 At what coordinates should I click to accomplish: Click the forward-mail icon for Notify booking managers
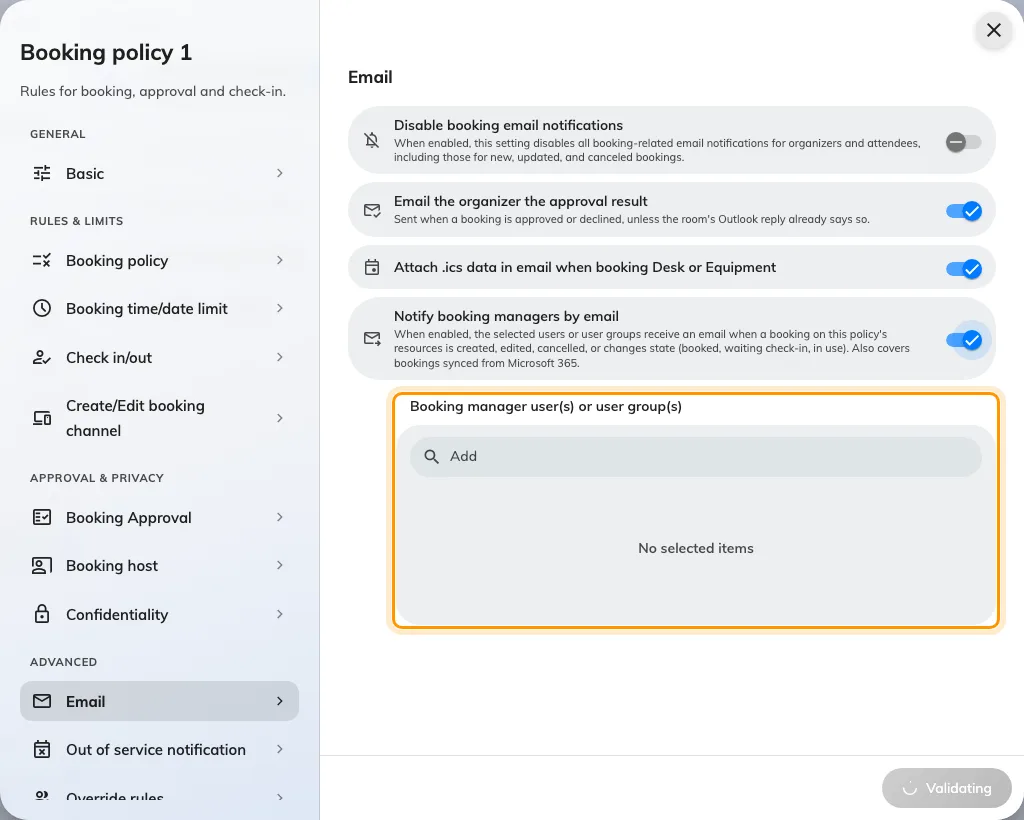click(372, 338)
